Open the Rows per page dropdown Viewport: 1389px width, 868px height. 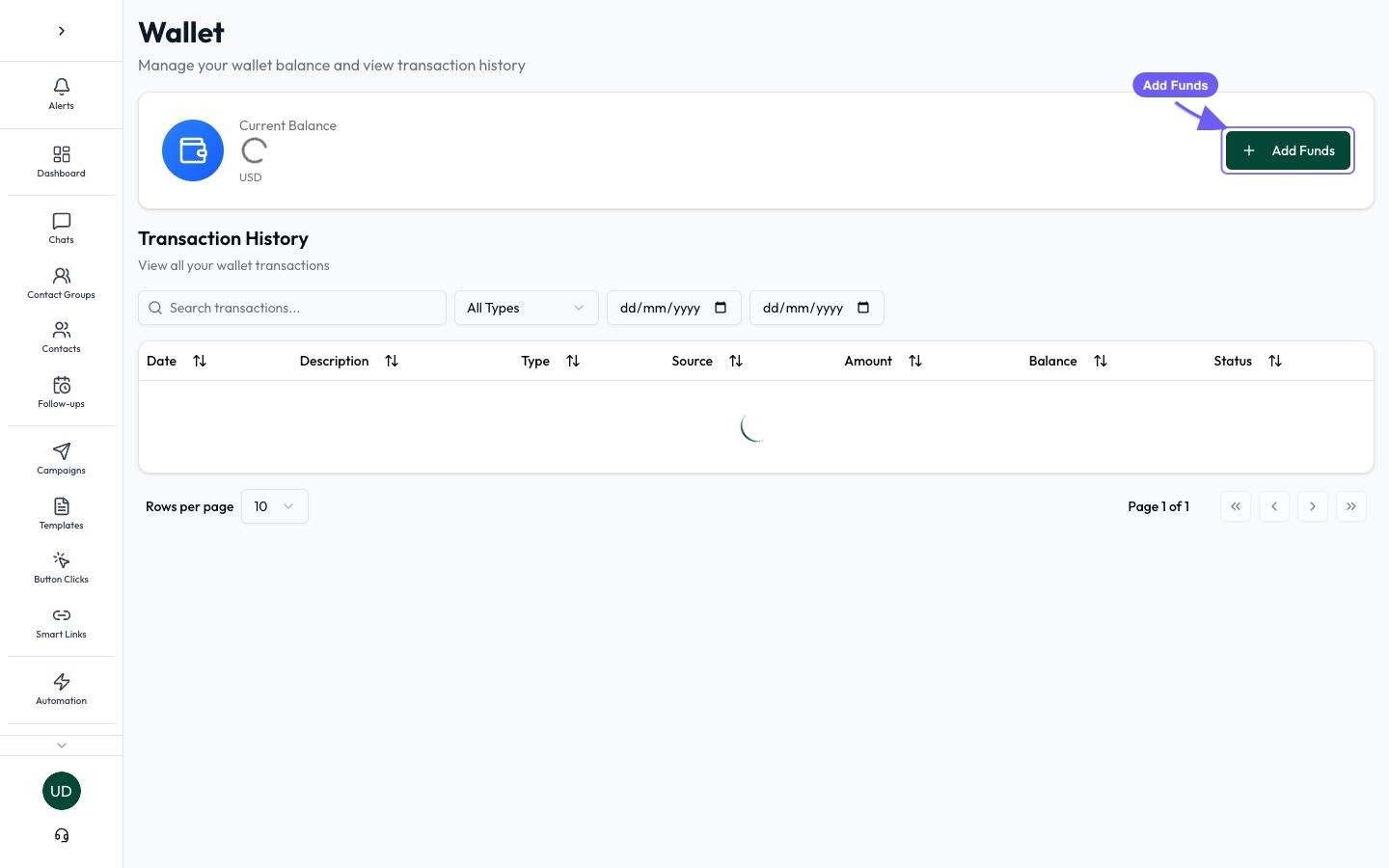click(275, 506)
